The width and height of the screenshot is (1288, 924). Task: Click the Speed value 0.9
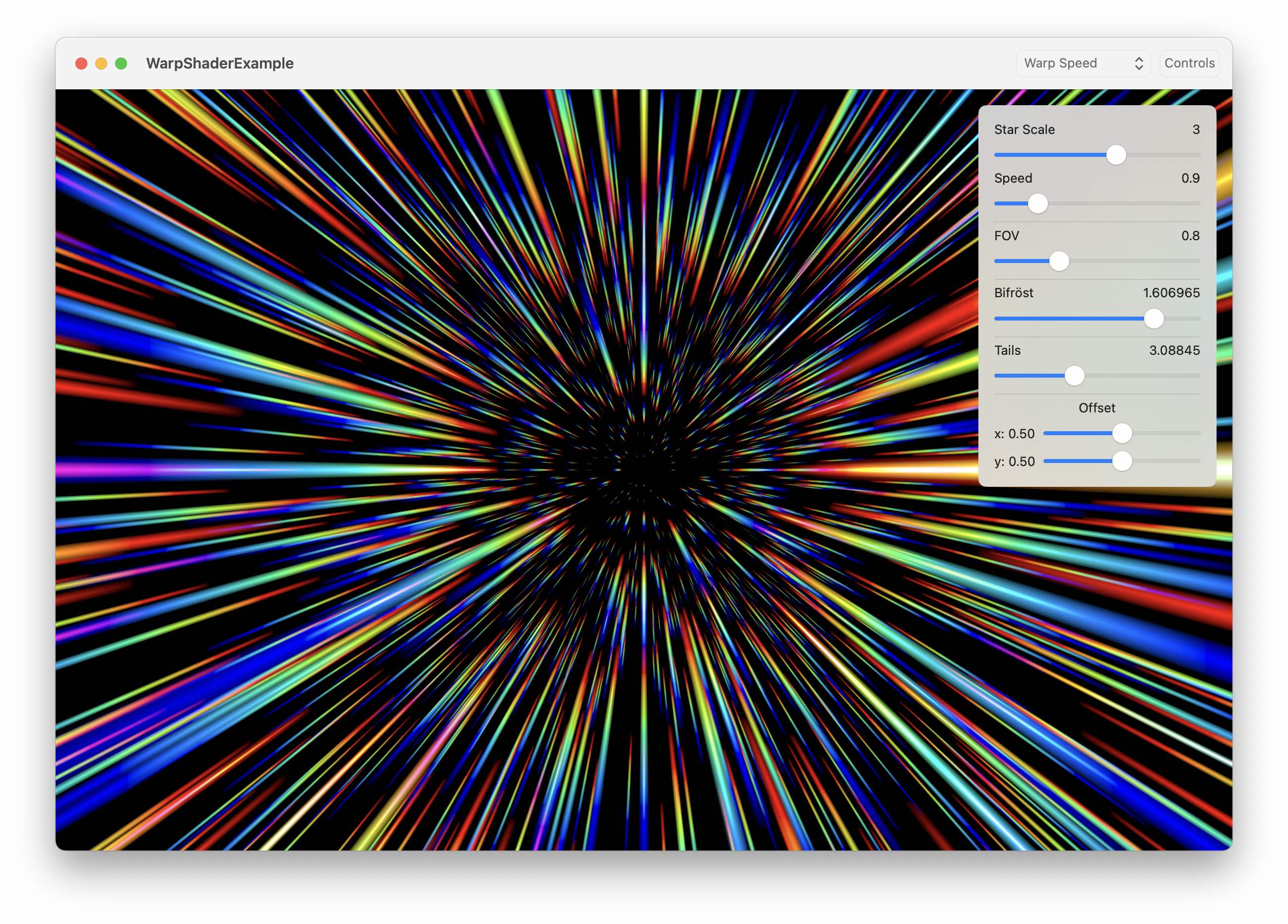pos(1190,178)
